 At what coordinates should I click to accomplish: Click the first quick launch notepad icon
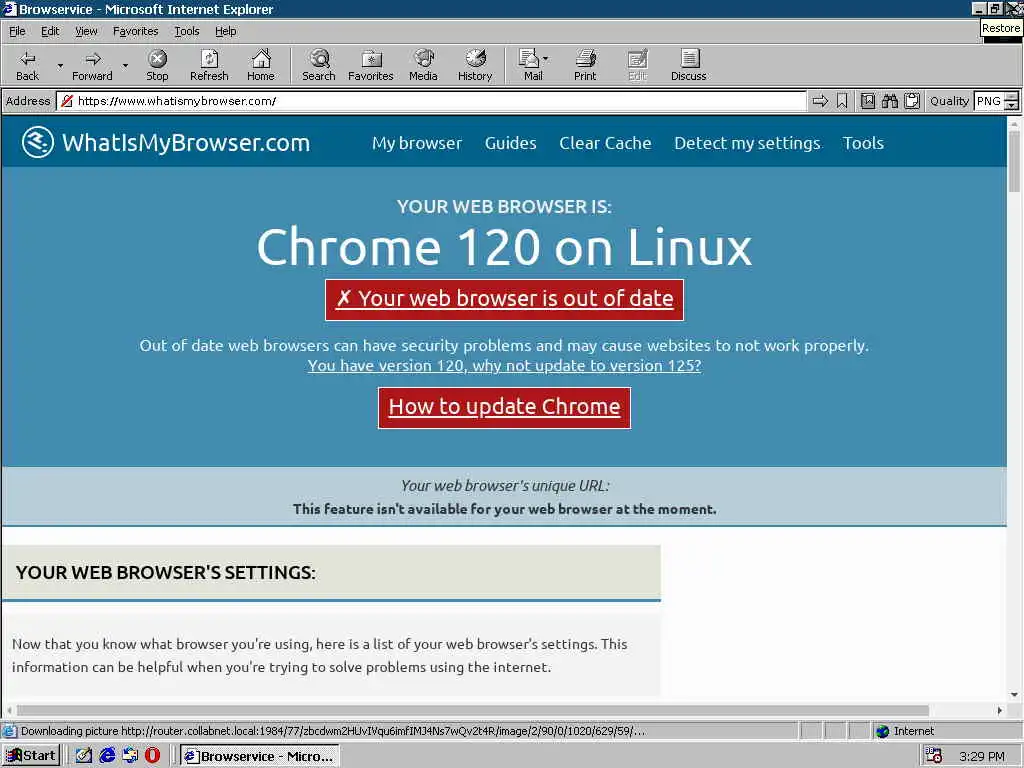coord(84,756)
